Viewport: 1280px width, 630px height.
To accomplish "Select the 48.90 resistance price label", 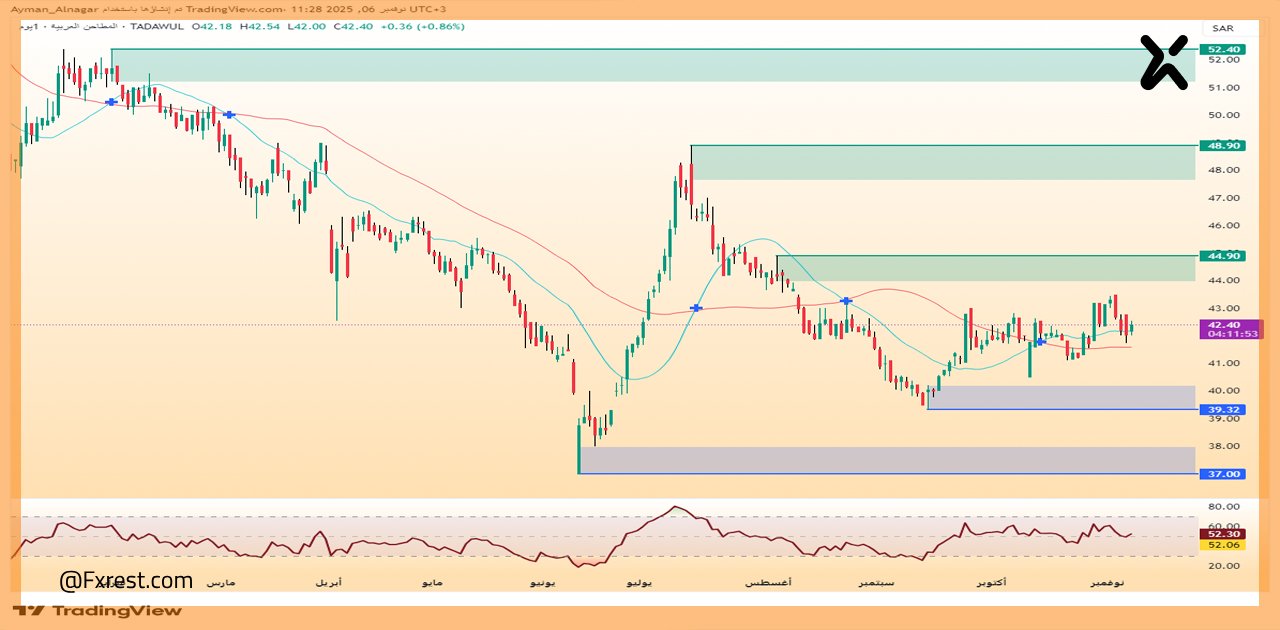I will [x=1224, y=145].
